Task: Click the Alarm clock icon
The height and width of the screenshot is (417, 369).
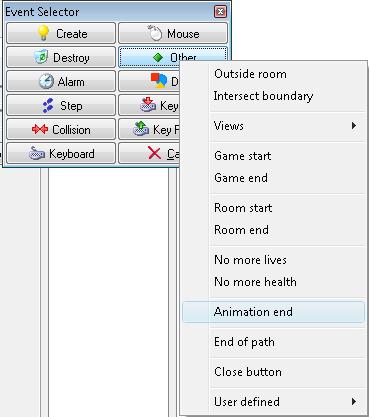Action: click(x=46, y=81)
